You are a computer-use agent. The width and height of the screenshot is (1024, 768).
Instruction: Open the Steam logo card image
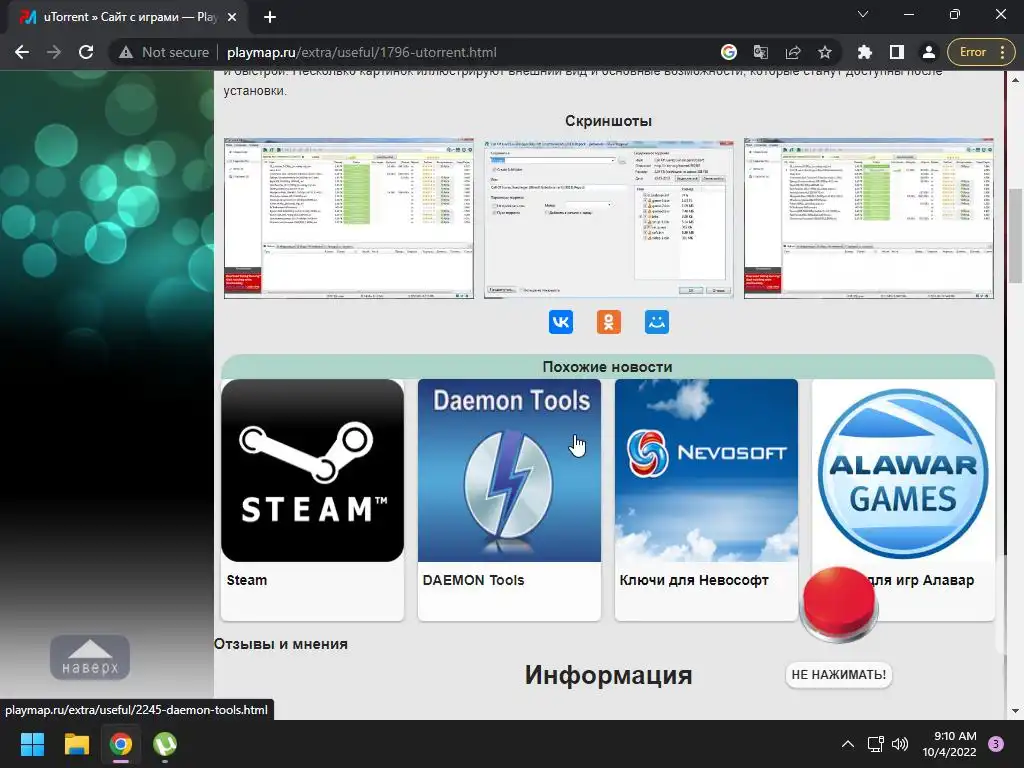312,470
